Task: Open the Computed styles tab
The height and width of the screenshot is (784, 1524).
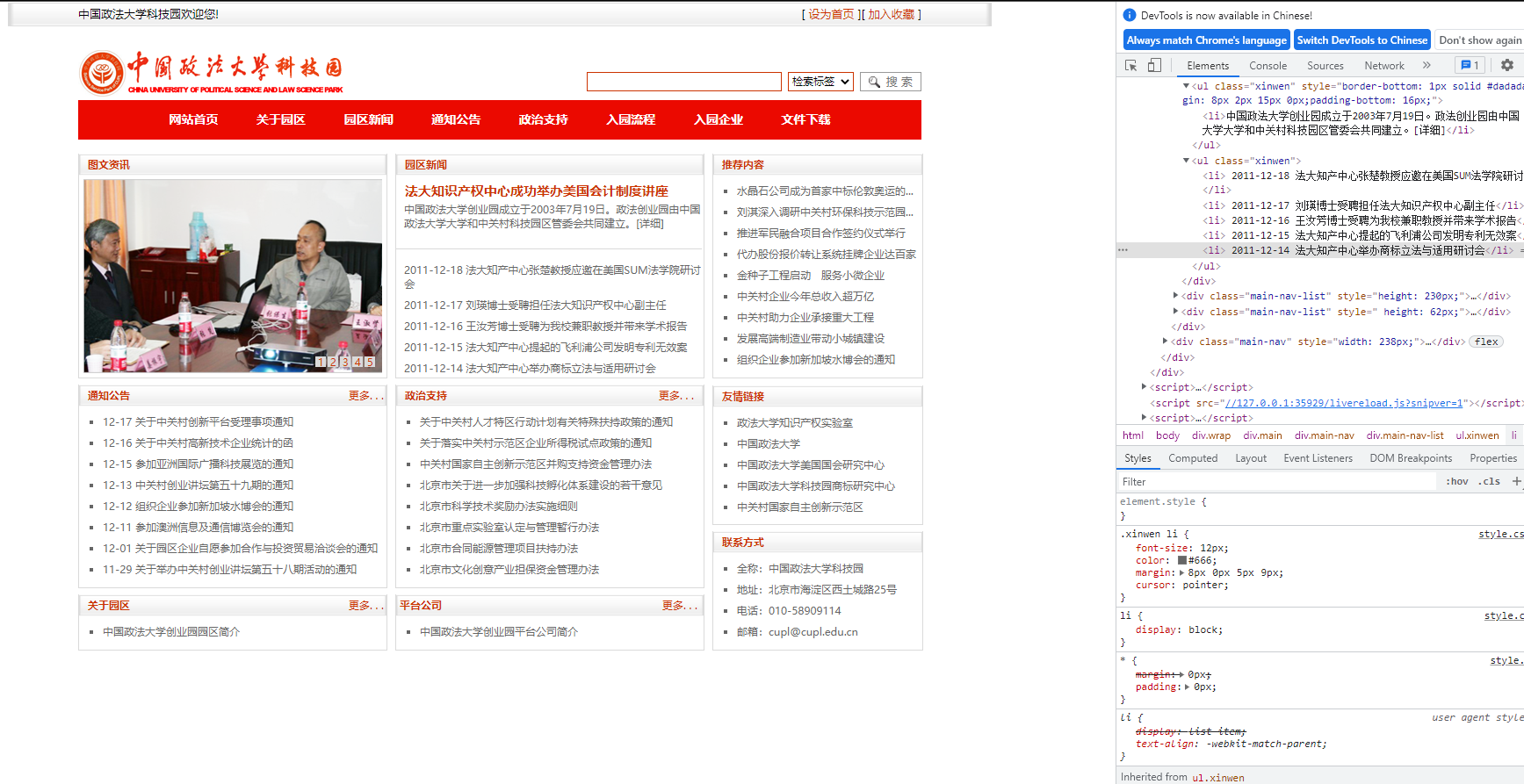Action: click(x=1193, y=458)
